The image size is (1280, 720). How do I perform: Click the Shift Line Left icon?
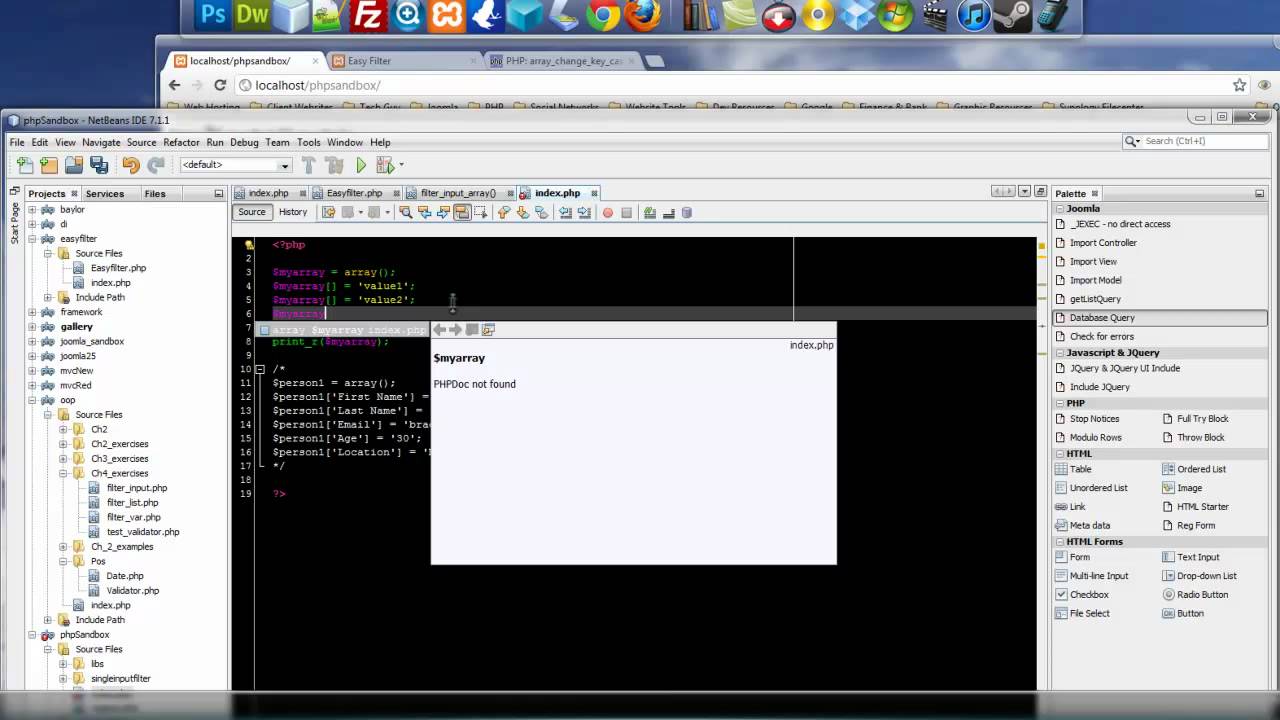click(x=566, y=212)
